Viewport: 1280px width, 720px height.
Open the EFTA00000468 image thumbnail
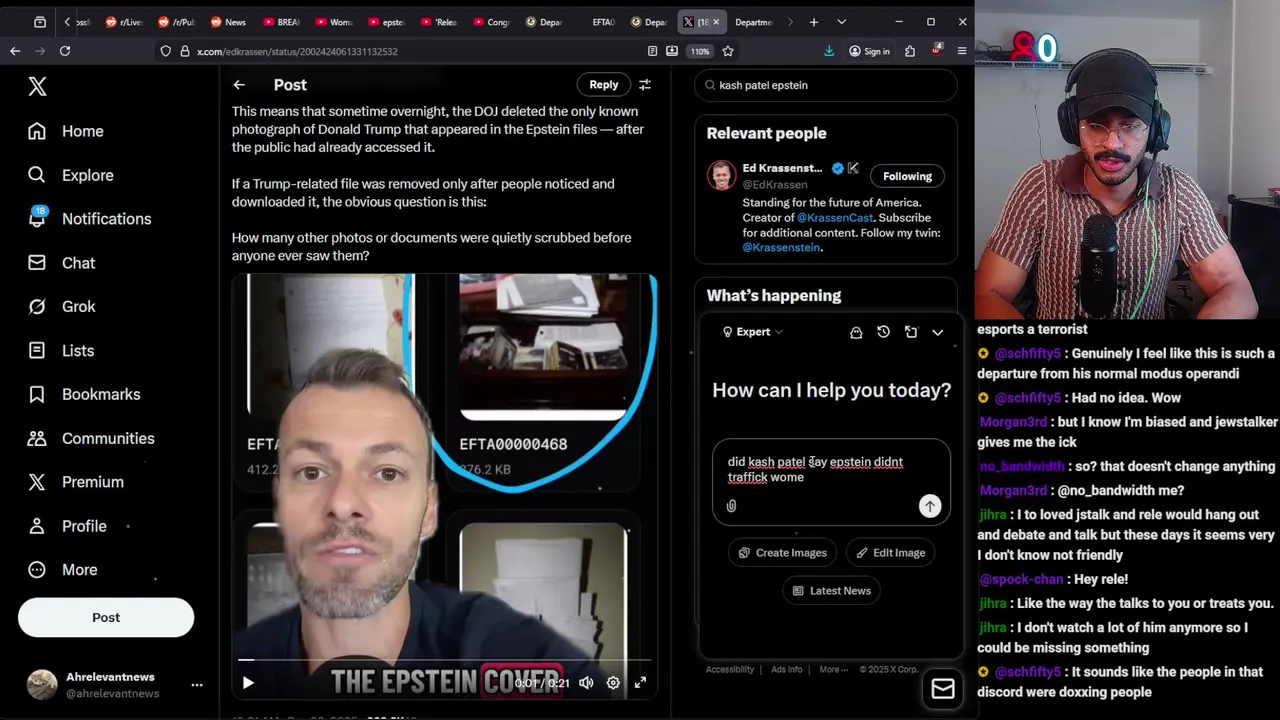(543, 347)
